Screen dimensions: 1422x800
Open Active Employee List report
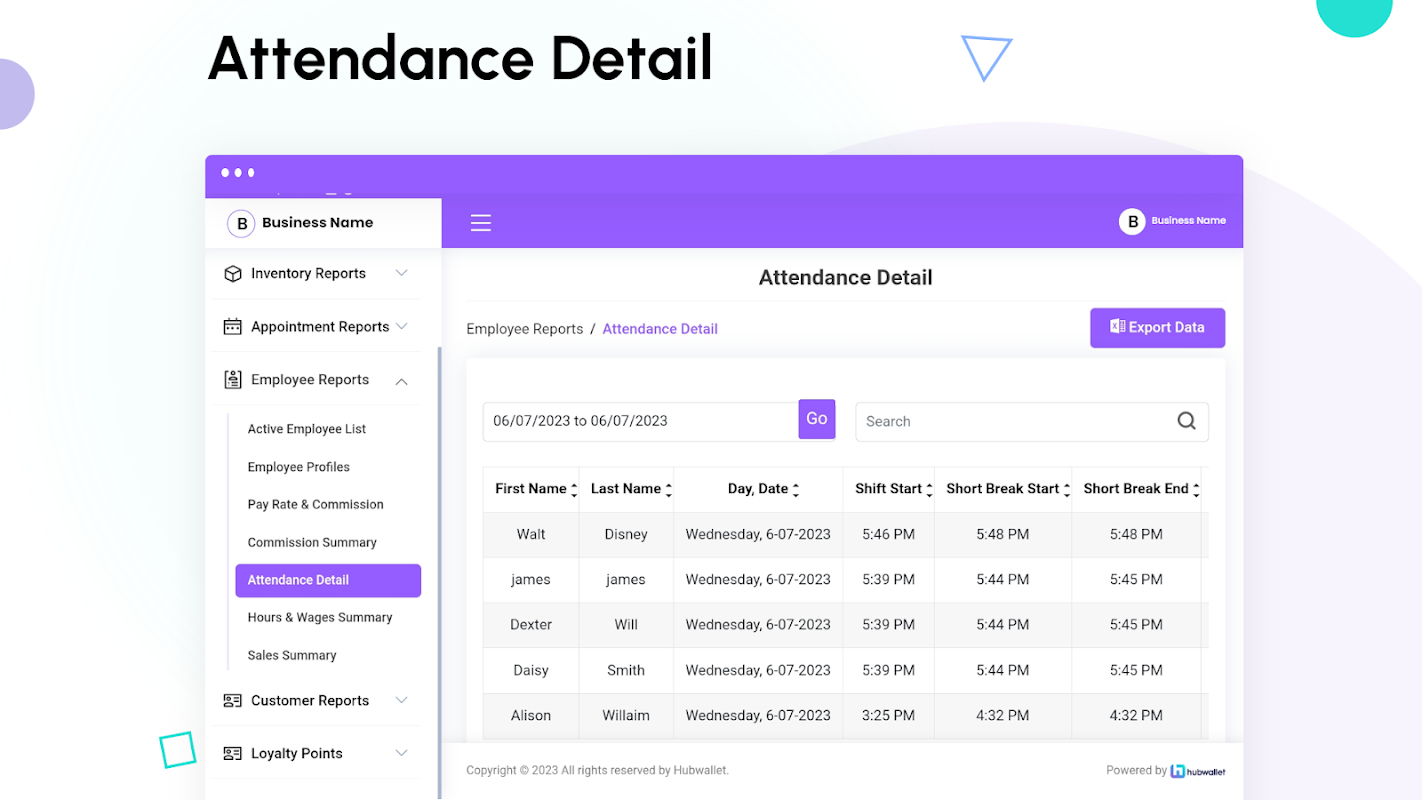[x=307, y=429]
